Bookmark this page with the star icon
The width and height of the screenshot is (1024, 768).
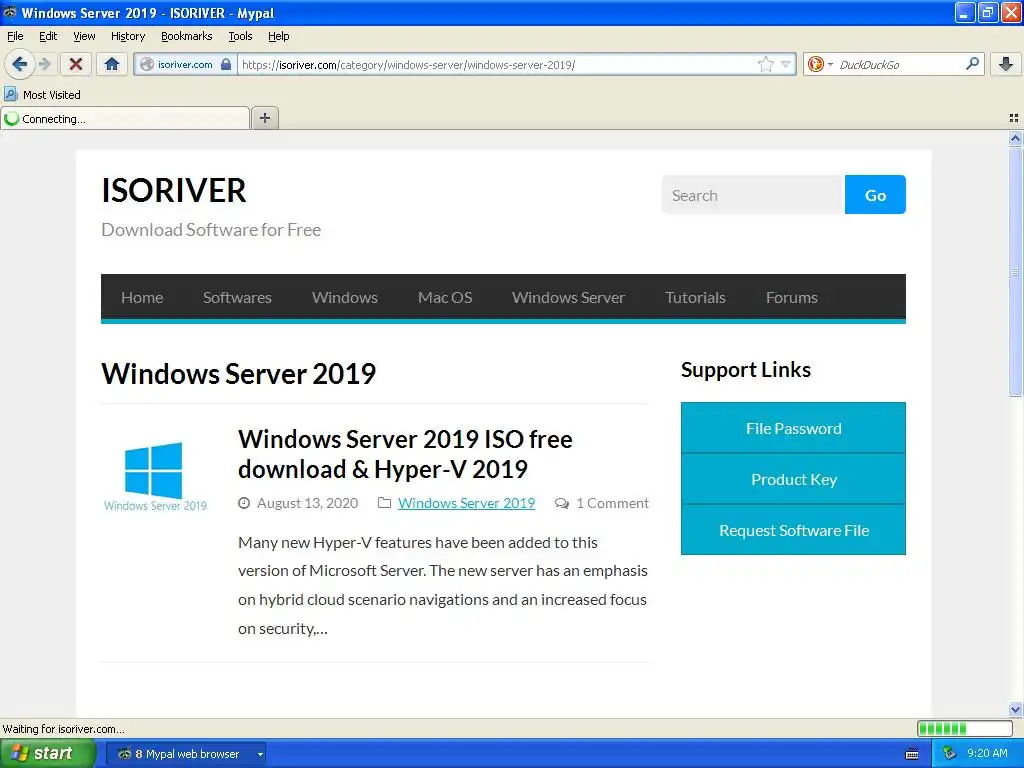[765, 64]
